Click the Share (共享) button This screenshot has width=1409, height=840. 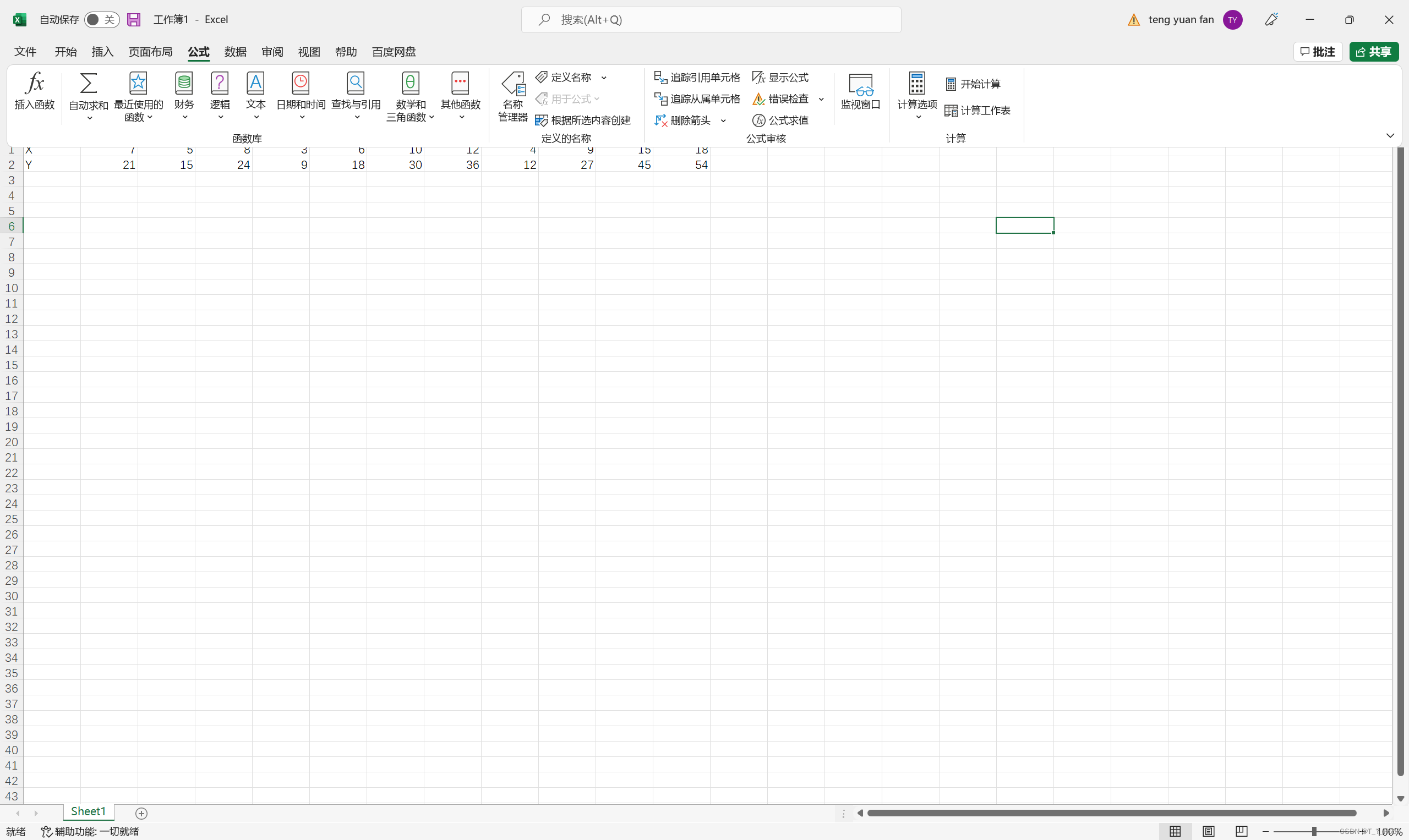tap(1374, 52)
